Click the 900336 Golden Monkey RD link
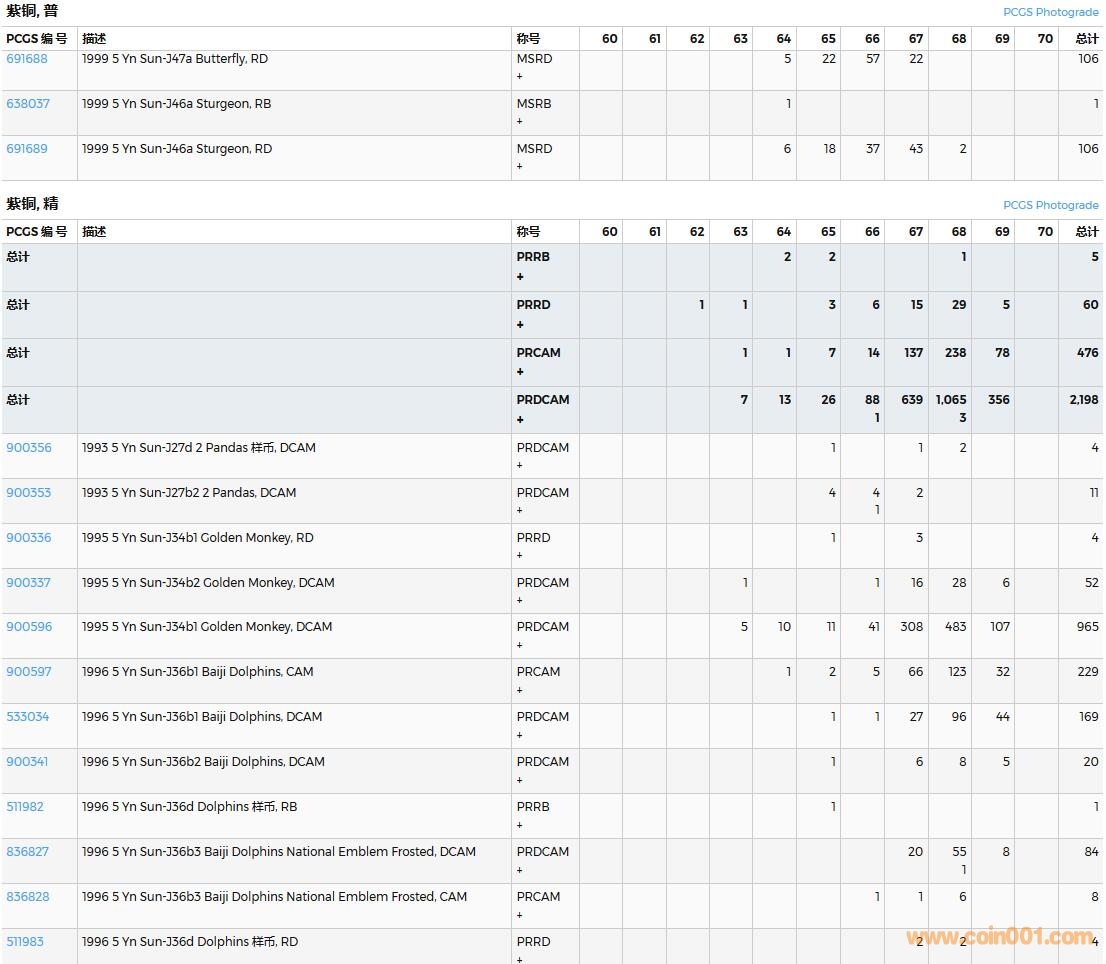 coord(29,538)
